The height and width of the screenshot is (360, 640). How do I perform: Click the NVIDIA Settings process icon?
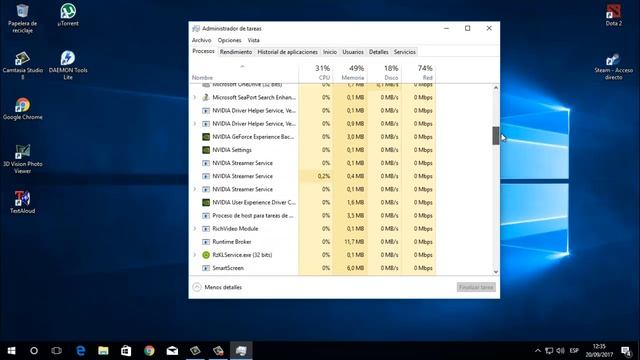point(206,150)
